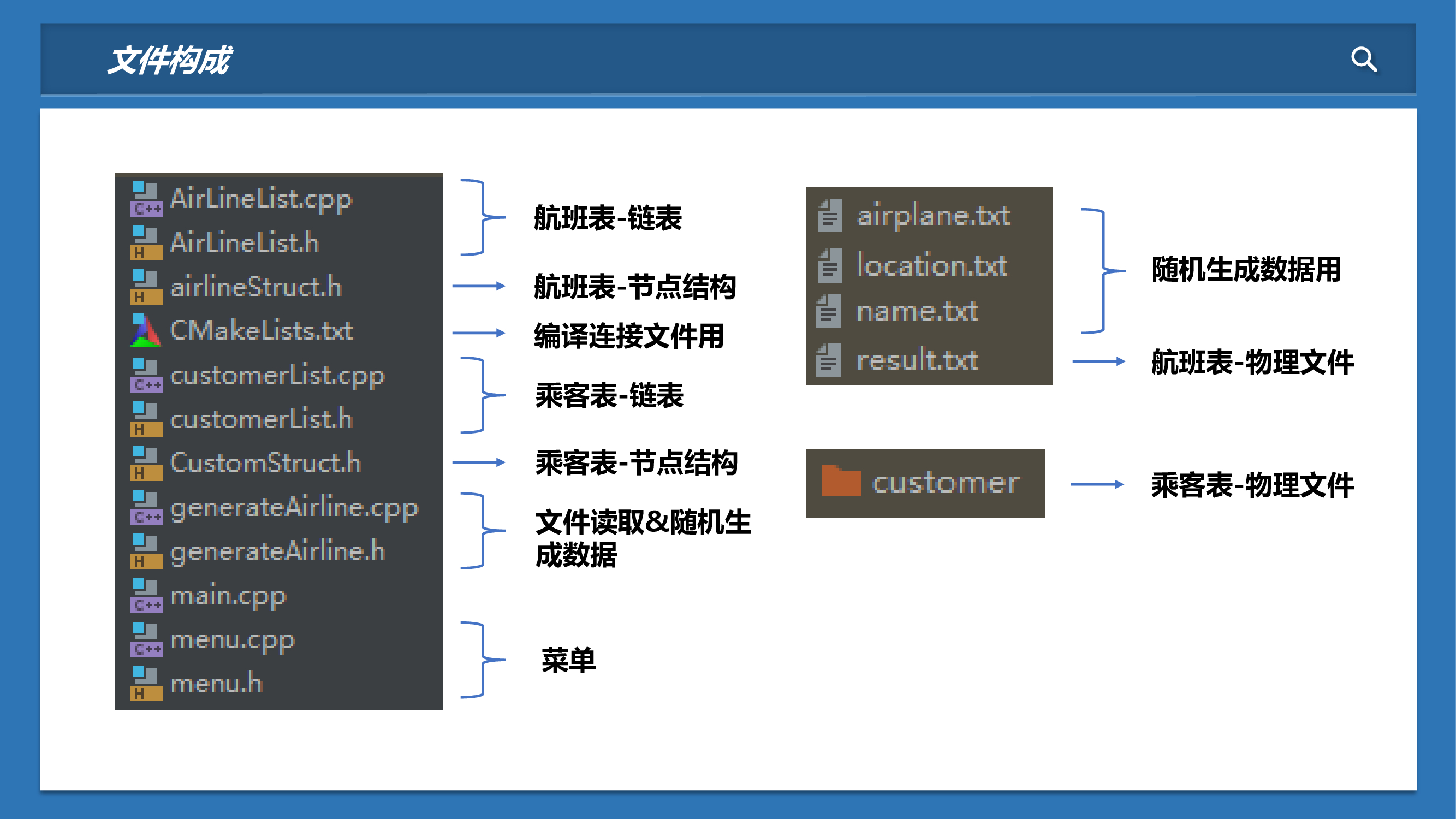
Task: Click the C++ icon beside customerList.cpp
Action: coord(146,375)
